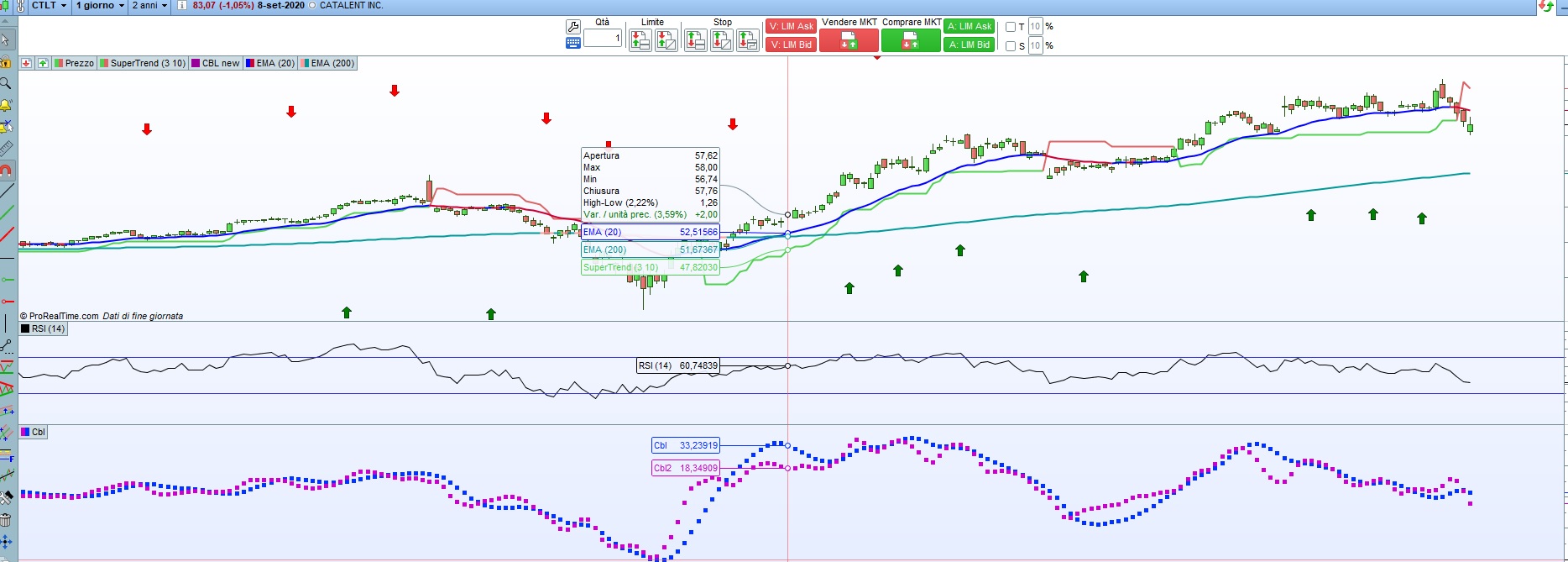Screen dimensions: 1568x562
Task: Open the CTLT ticker dropdown
Action: click(x=50, y=5)
